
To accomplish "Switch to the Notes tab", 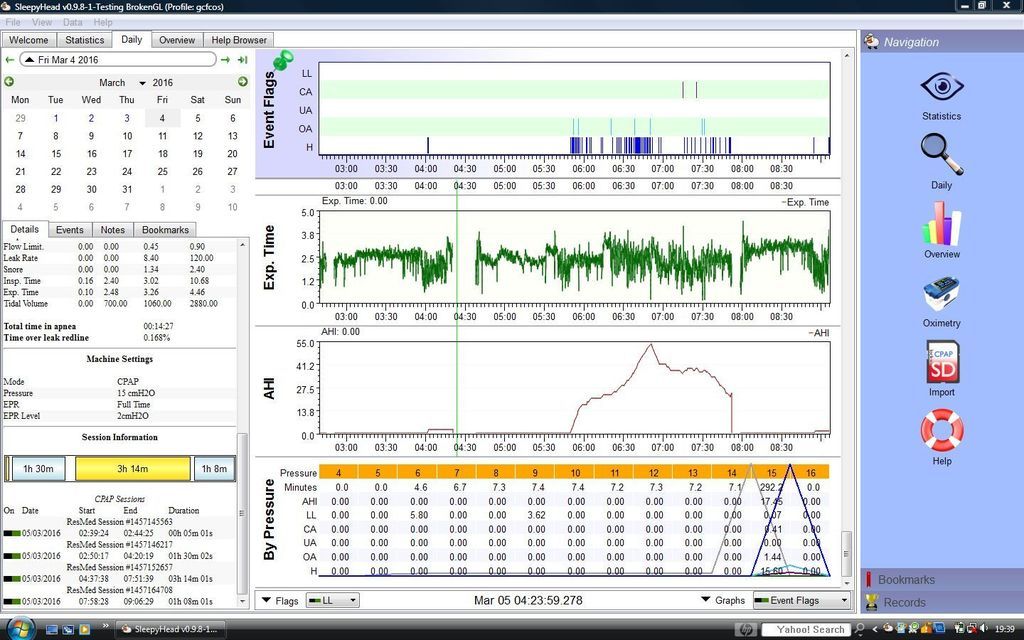I will pos(112,230).
